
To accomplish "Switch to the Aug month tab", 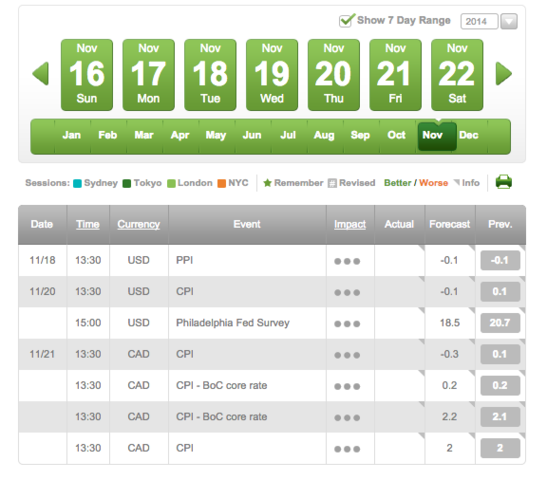I will pos(325,135).
